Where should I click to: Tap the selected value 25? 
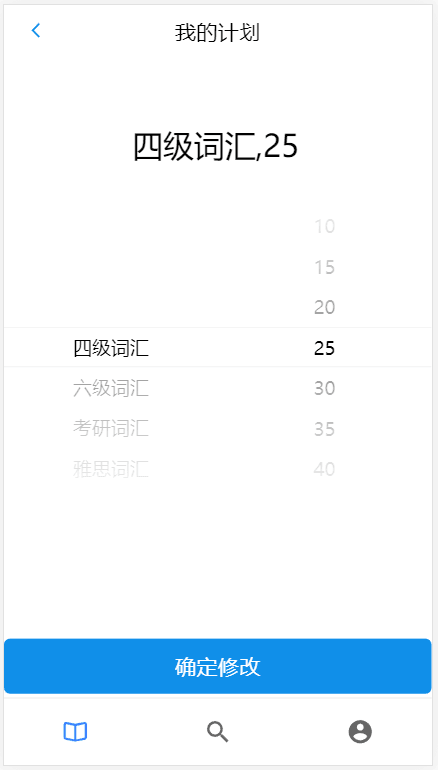click(325, 348)
